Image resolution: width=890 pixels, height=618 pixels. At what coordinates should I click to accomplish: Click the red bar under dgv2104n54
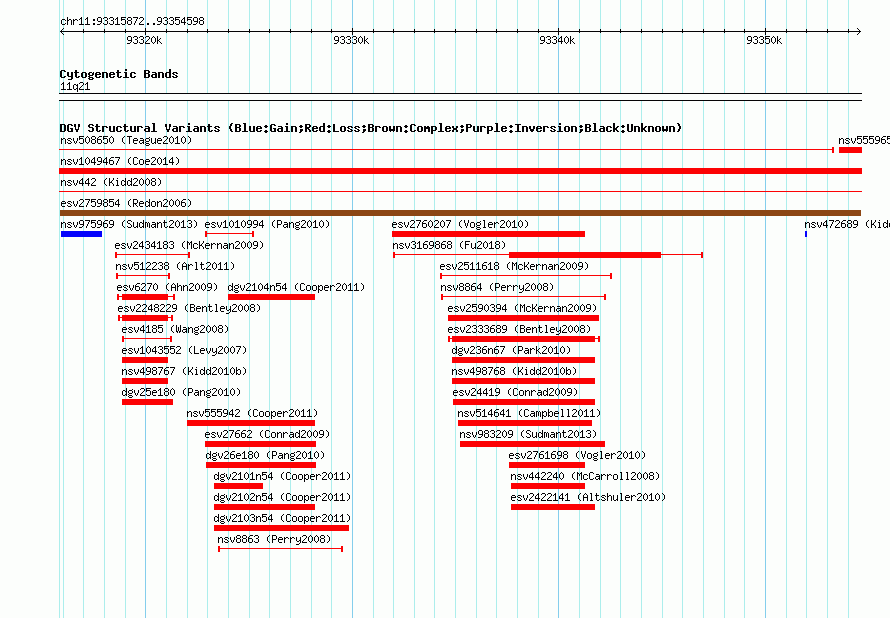[x=271, y=297]
